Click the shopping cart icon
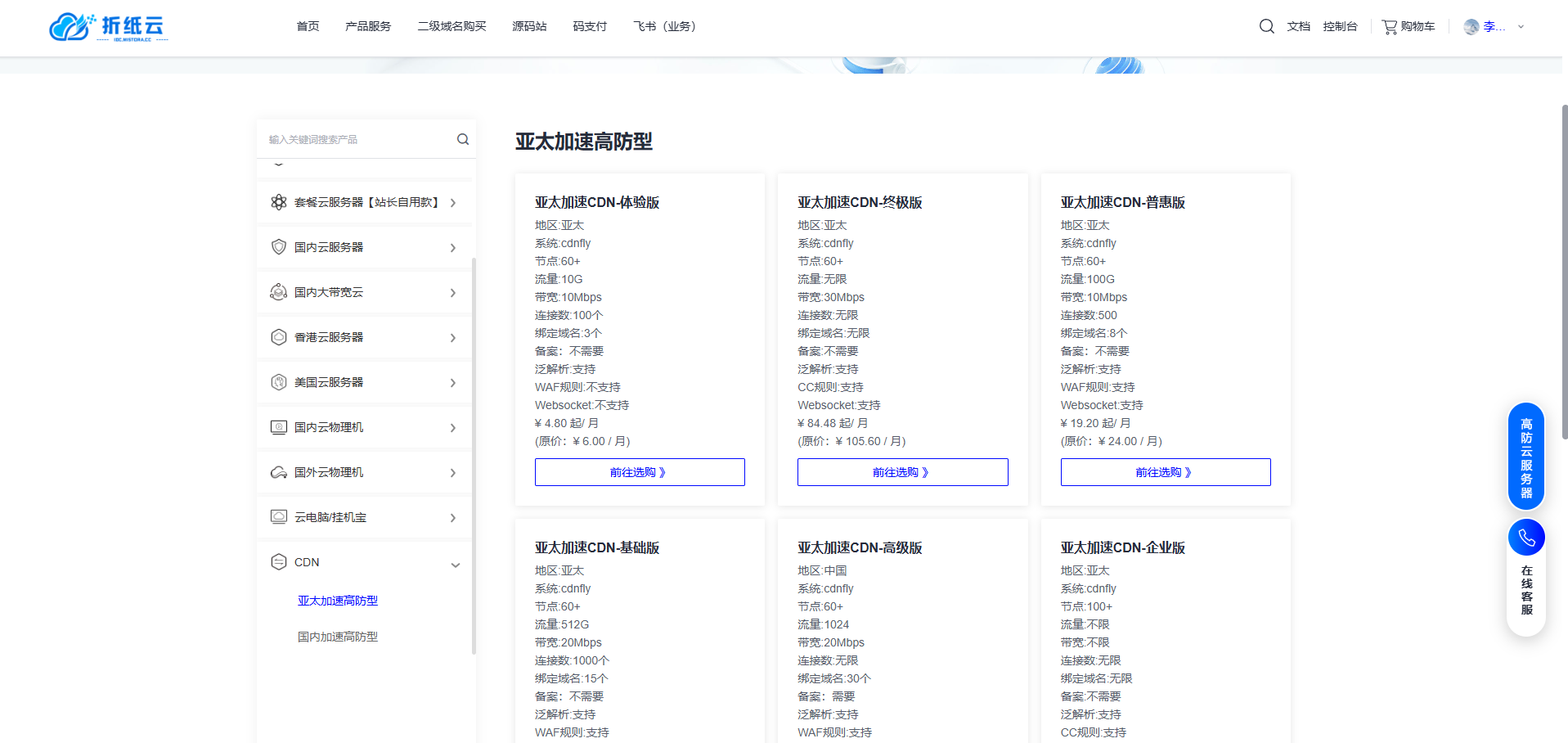The image size is (1568, 743). (x=1389, y=27)
